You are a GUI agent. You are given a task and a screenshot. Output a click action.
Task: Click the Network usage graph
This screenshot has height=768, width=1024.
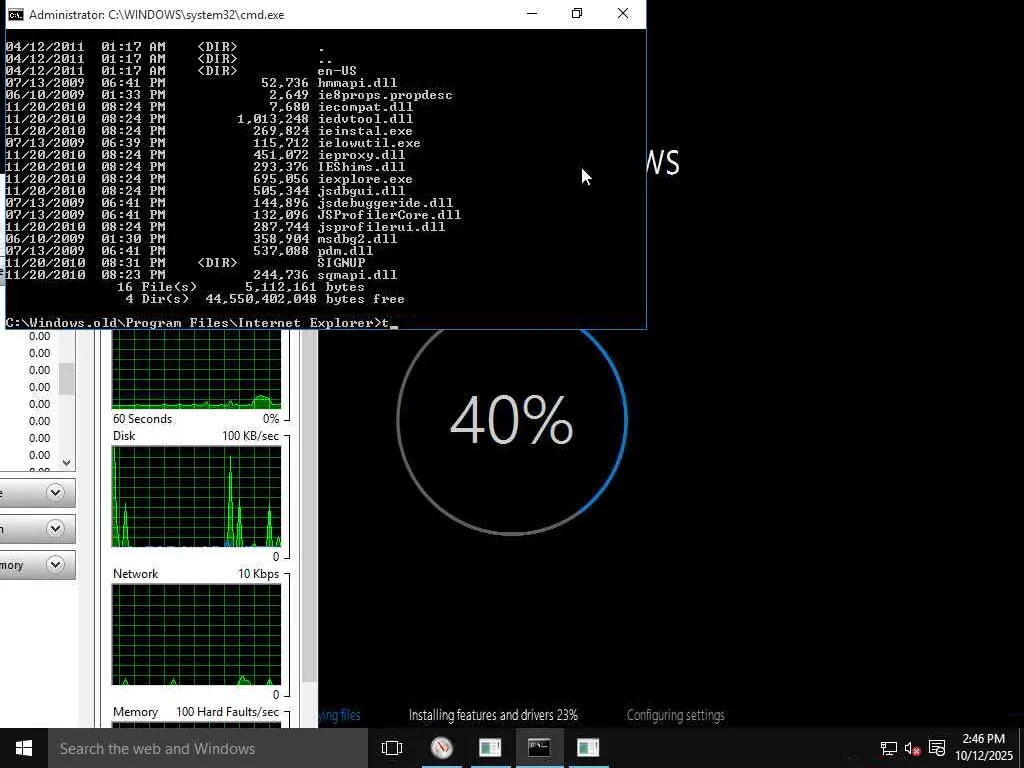point(197,635)
